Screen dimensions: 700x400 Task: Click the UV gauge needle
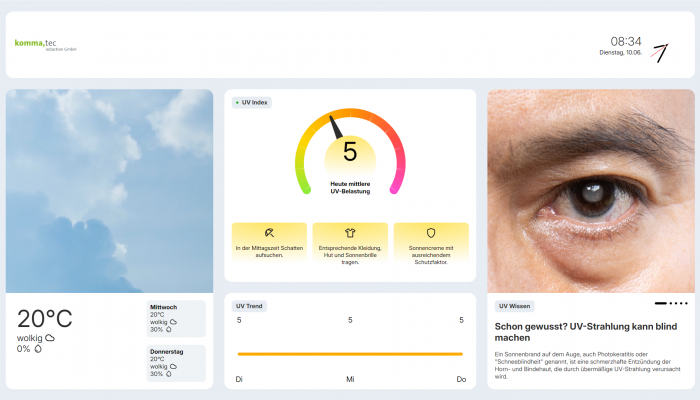pyautogui.click(x=338, y=129)
